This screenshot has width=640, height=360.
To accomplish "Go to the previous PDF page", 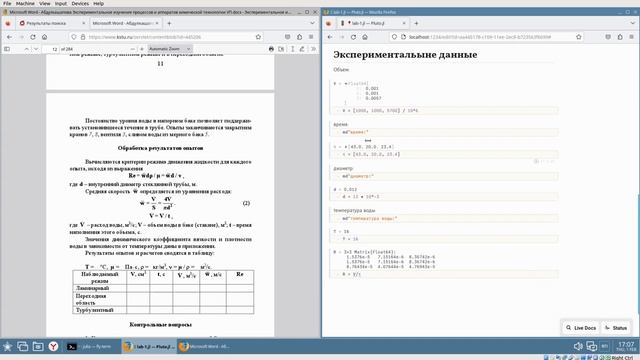I will point(27,49).
